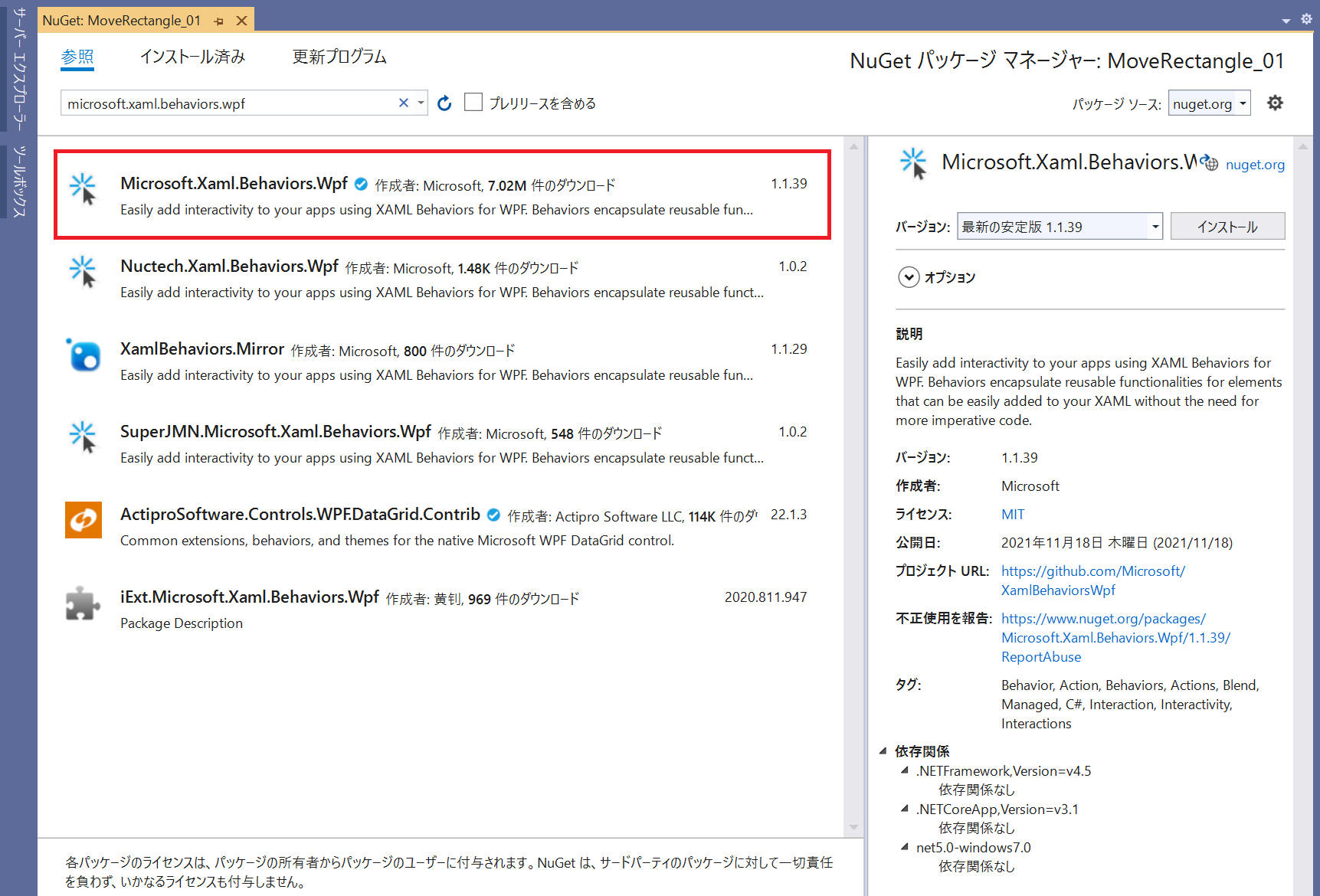Screen dimensions: 1320x896
Task: Collapse the dependencies section
Action: click(x=883, y=751)
